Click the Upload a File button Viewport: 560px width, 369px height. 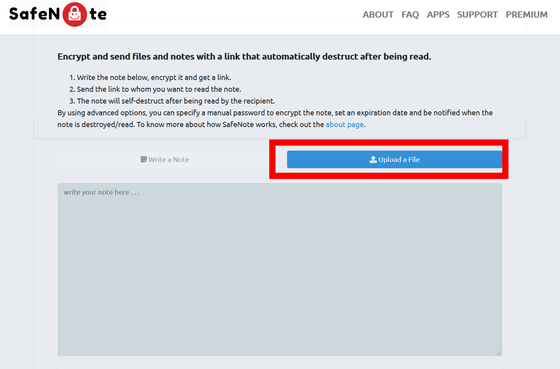tap(394, 159)
